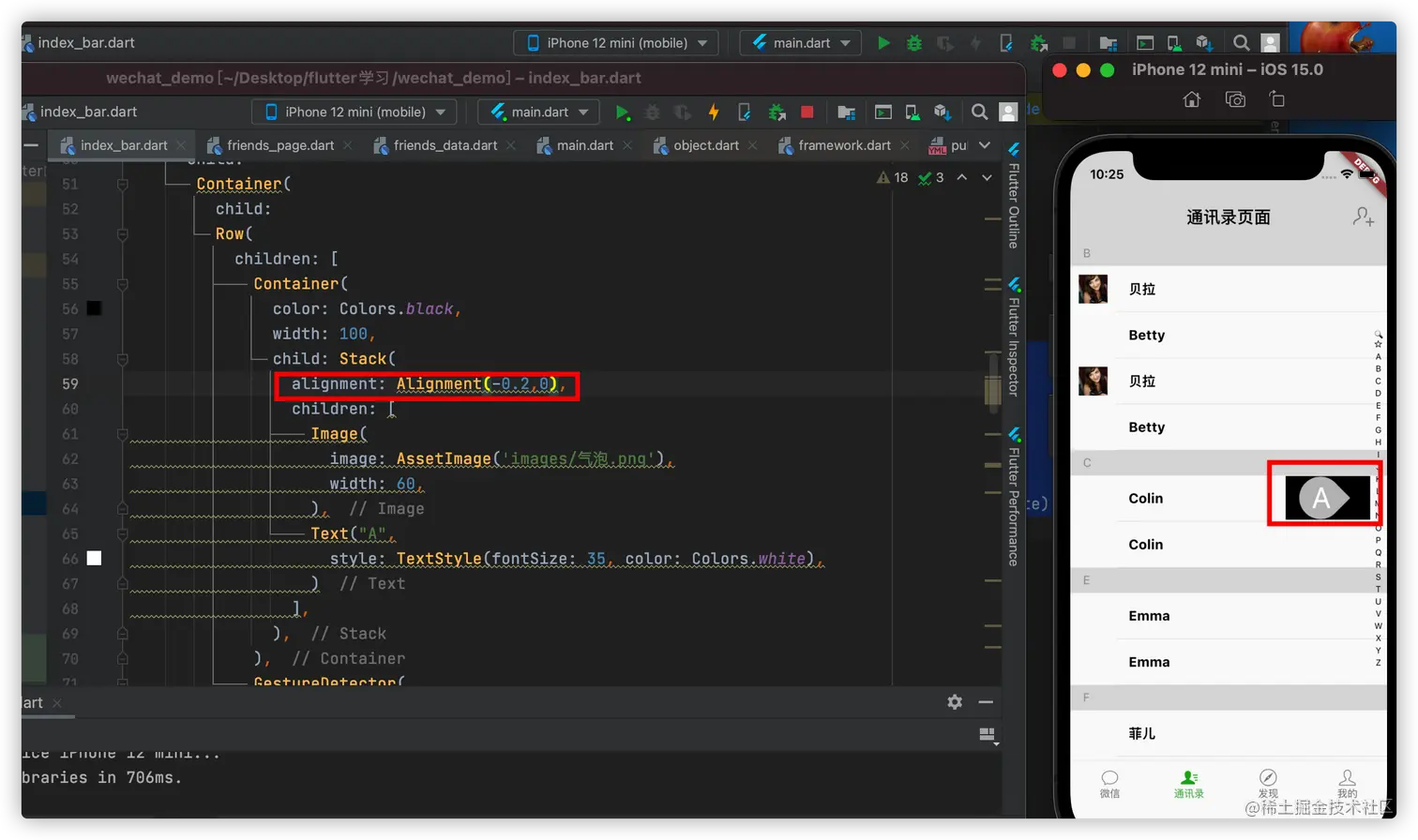Tap the 微信 tab in the phone app

pyautogui.click(x=1109, y=784)
